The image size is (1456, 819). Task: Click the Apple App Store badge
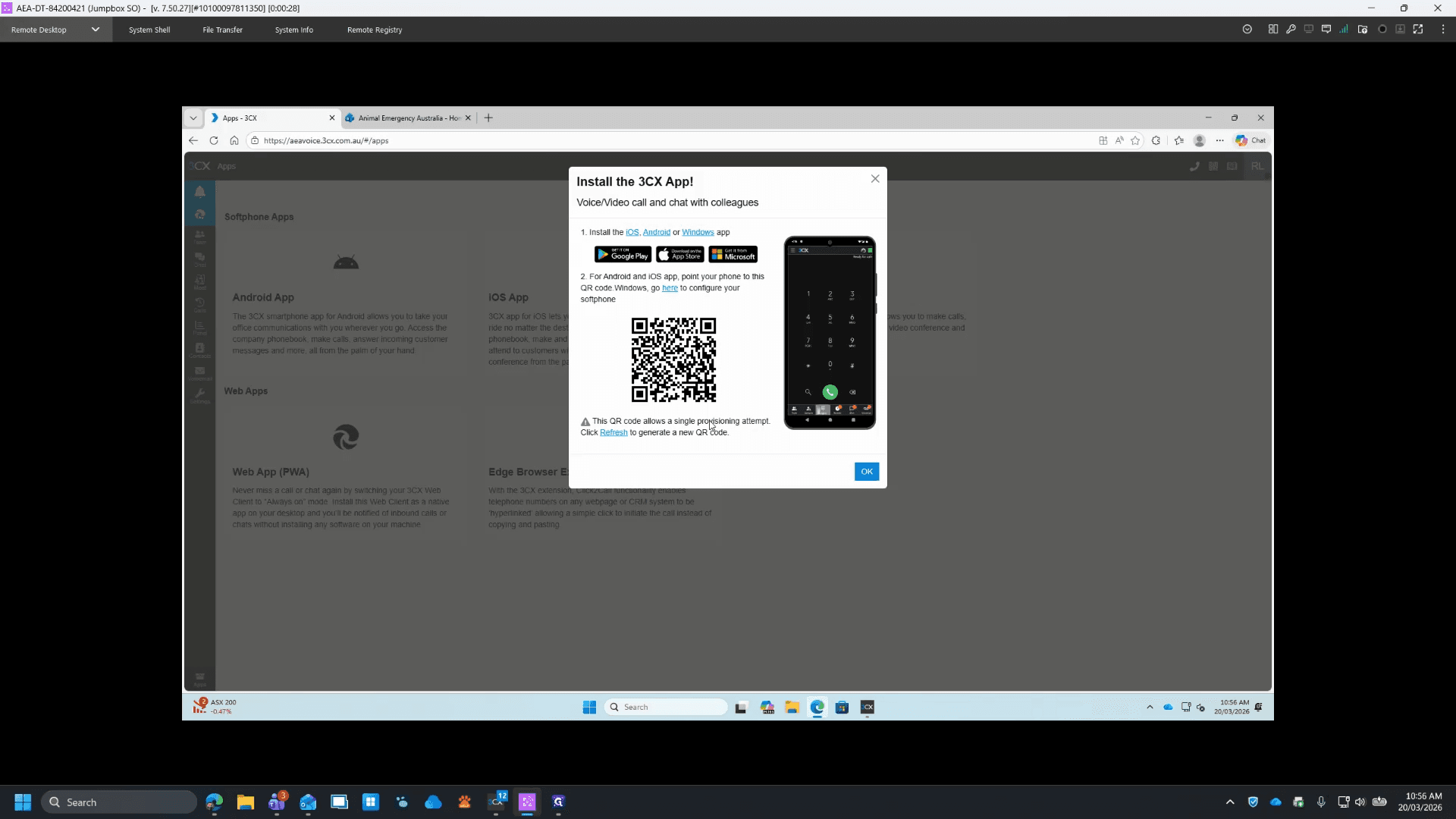click(679, 255)
